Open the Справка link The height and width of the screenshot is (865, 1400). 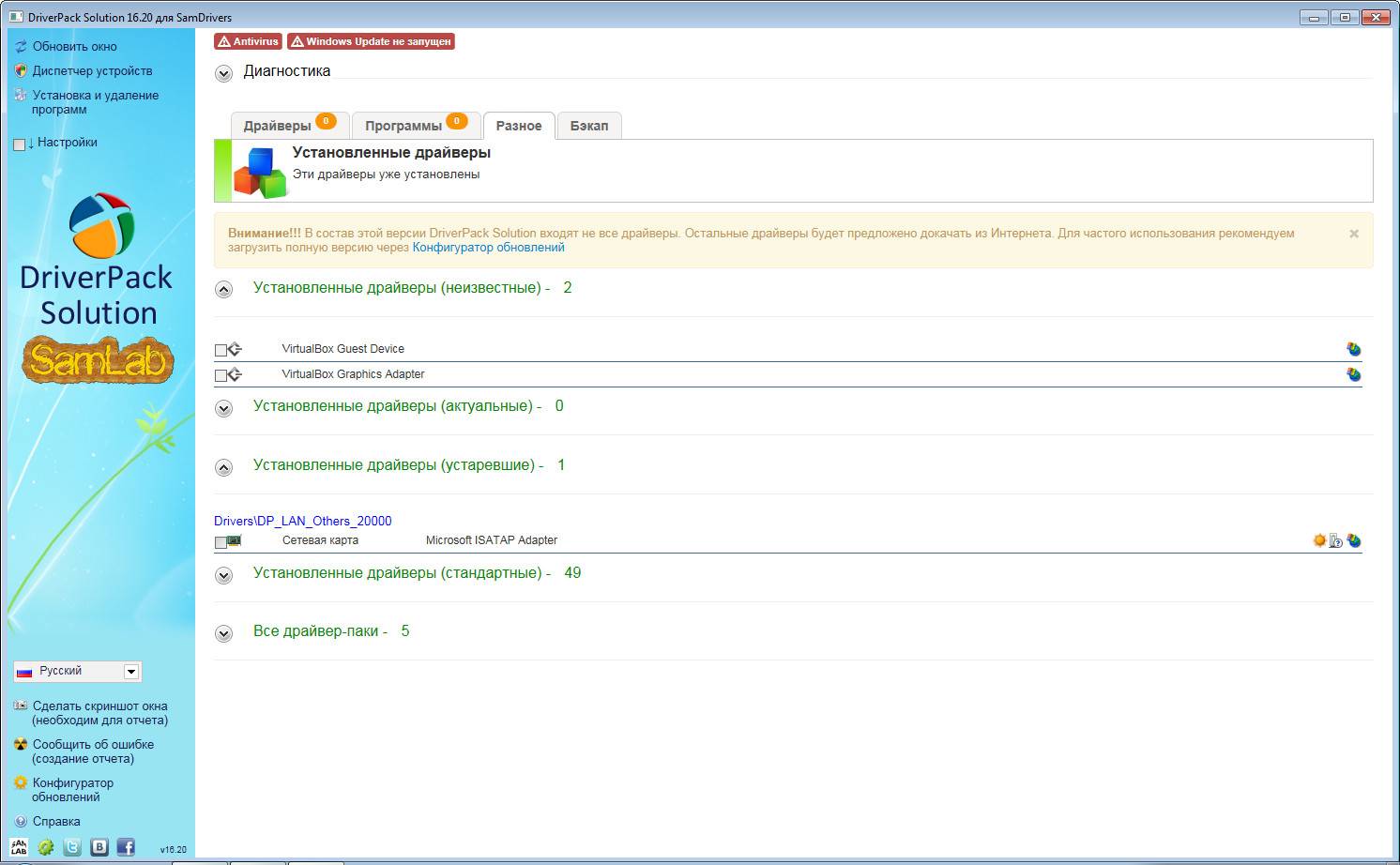(x=56, y=821)
